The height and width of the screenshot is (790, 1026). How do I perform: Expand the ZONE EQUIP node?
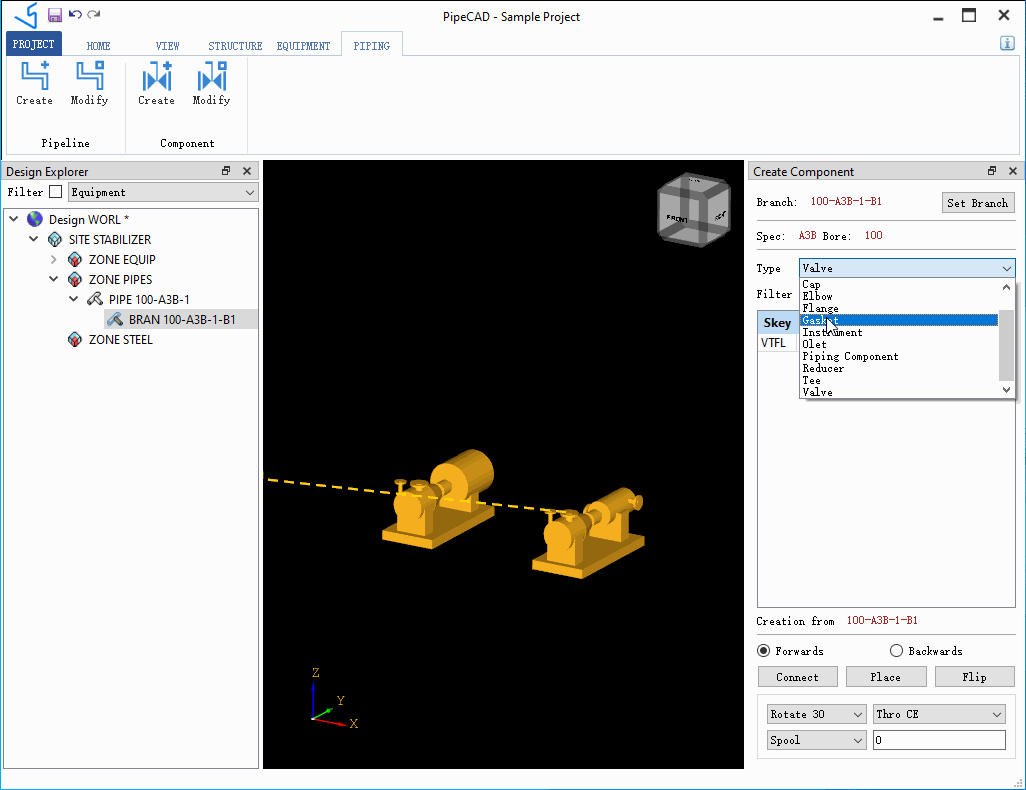tap(54, 259)
